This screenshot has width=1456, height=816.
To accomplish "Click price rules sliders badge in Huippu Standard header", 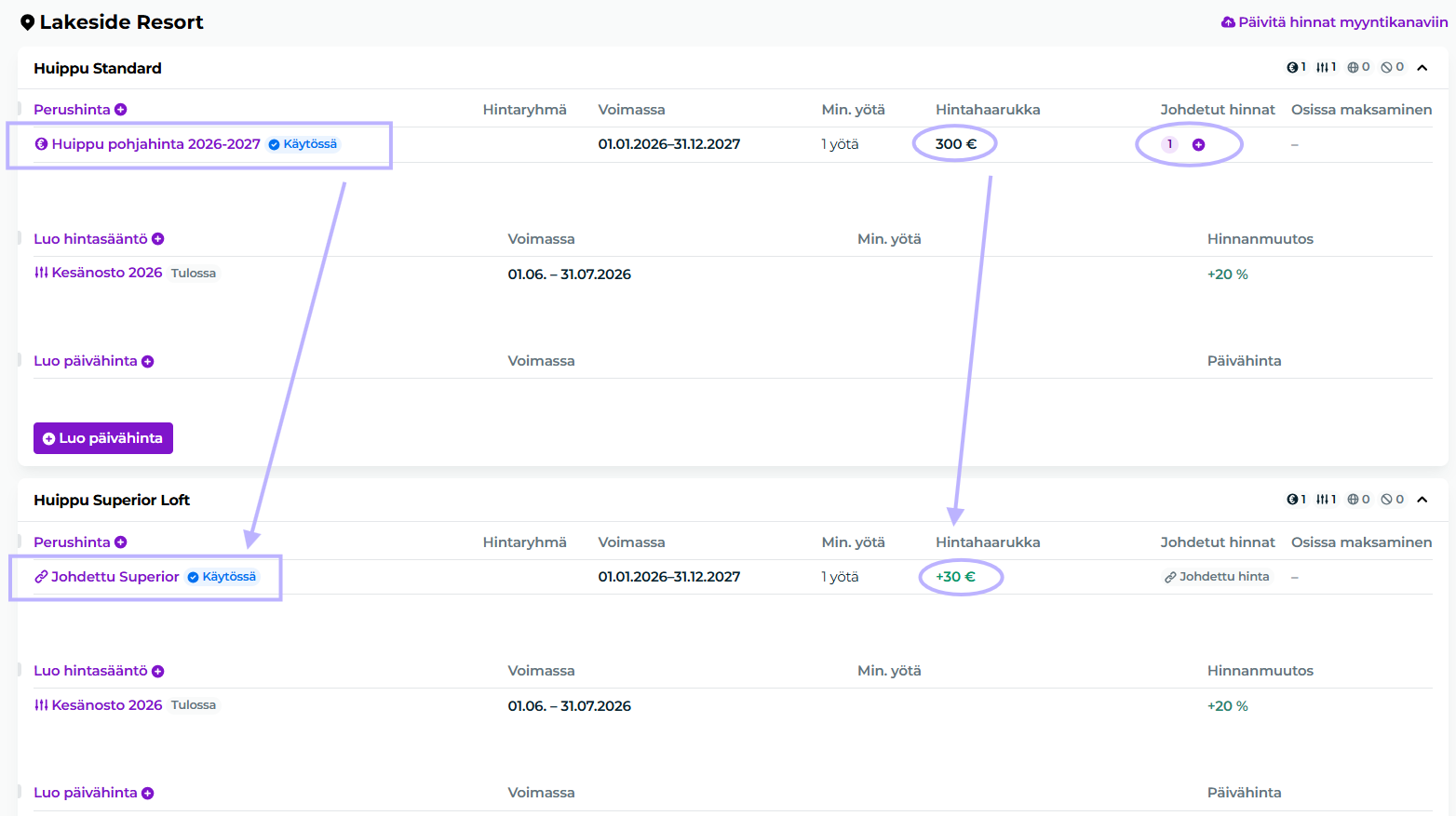I will tap(1326, 68).
